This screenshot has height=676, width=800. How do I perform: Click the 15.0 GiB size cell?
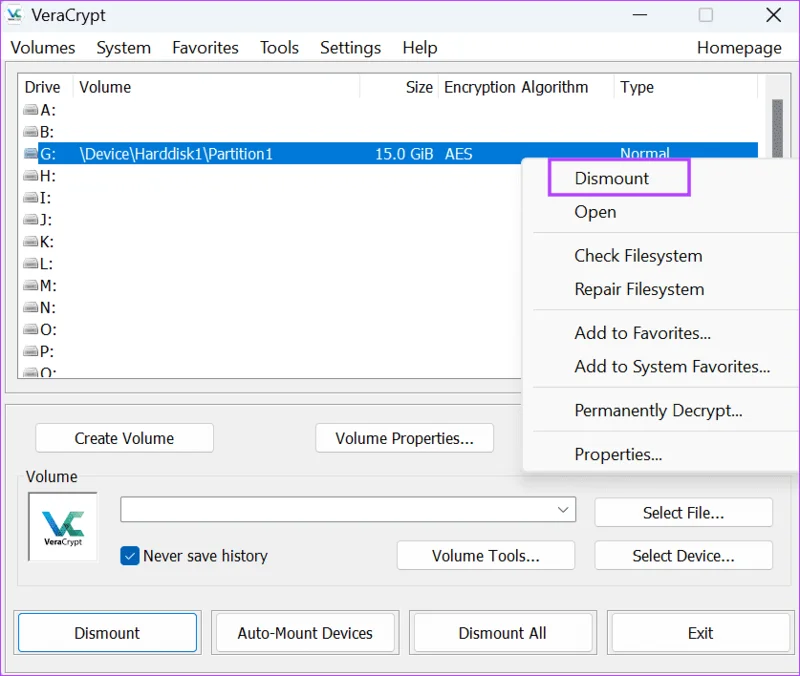pyautogui.click(x=404, y=154)
